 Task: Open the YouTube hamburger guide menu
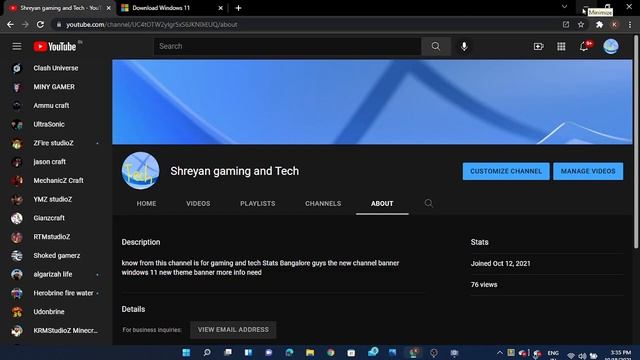coord(17,47)
